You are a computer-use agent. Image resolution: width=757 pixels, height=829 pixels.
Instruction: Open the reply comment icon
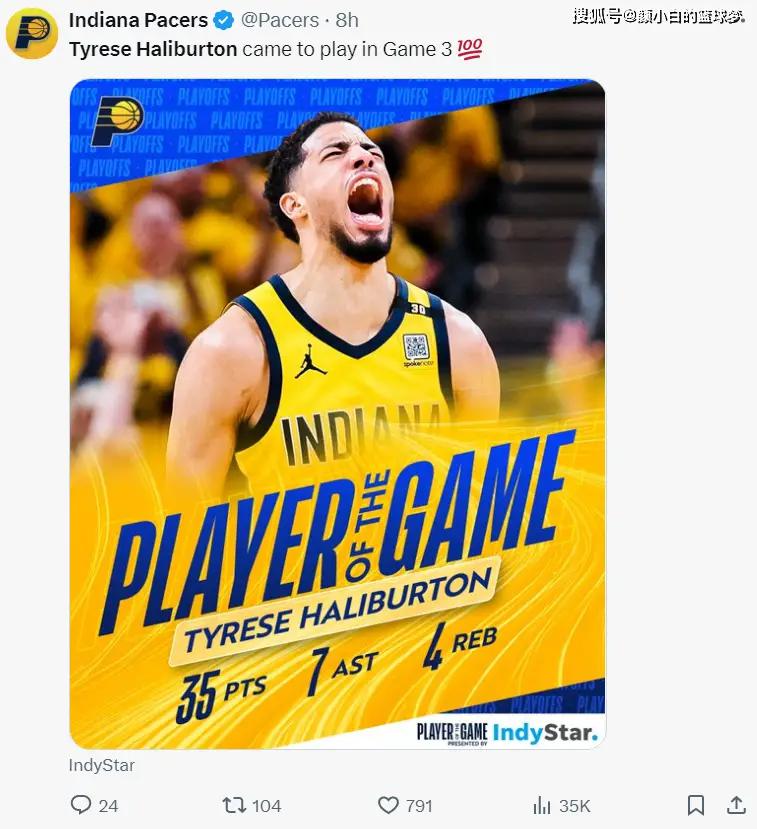pyautogui.click(x=80, y=805)
